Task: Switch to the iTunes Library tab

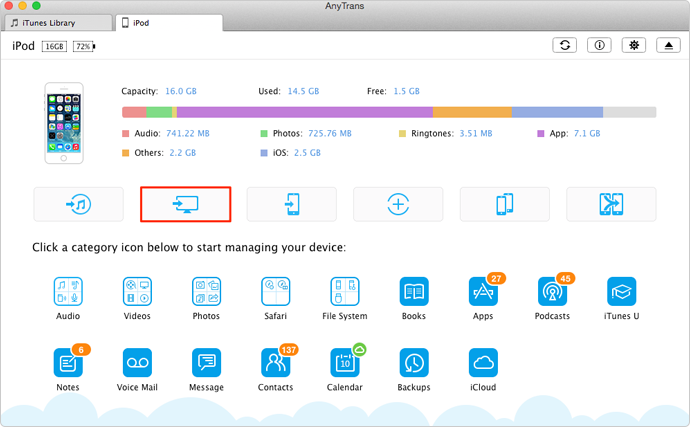Action: [x=57, y=23]
